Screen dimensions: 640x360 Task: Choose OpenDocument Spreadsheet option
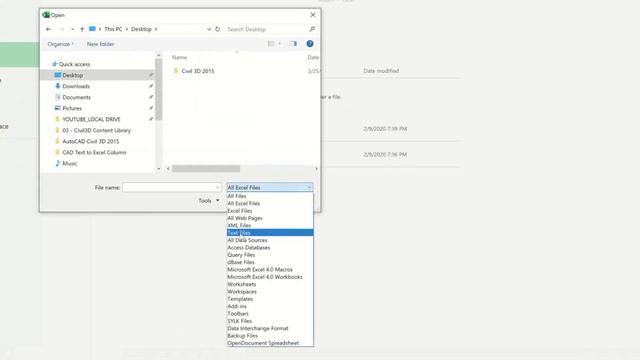[270, 343]
